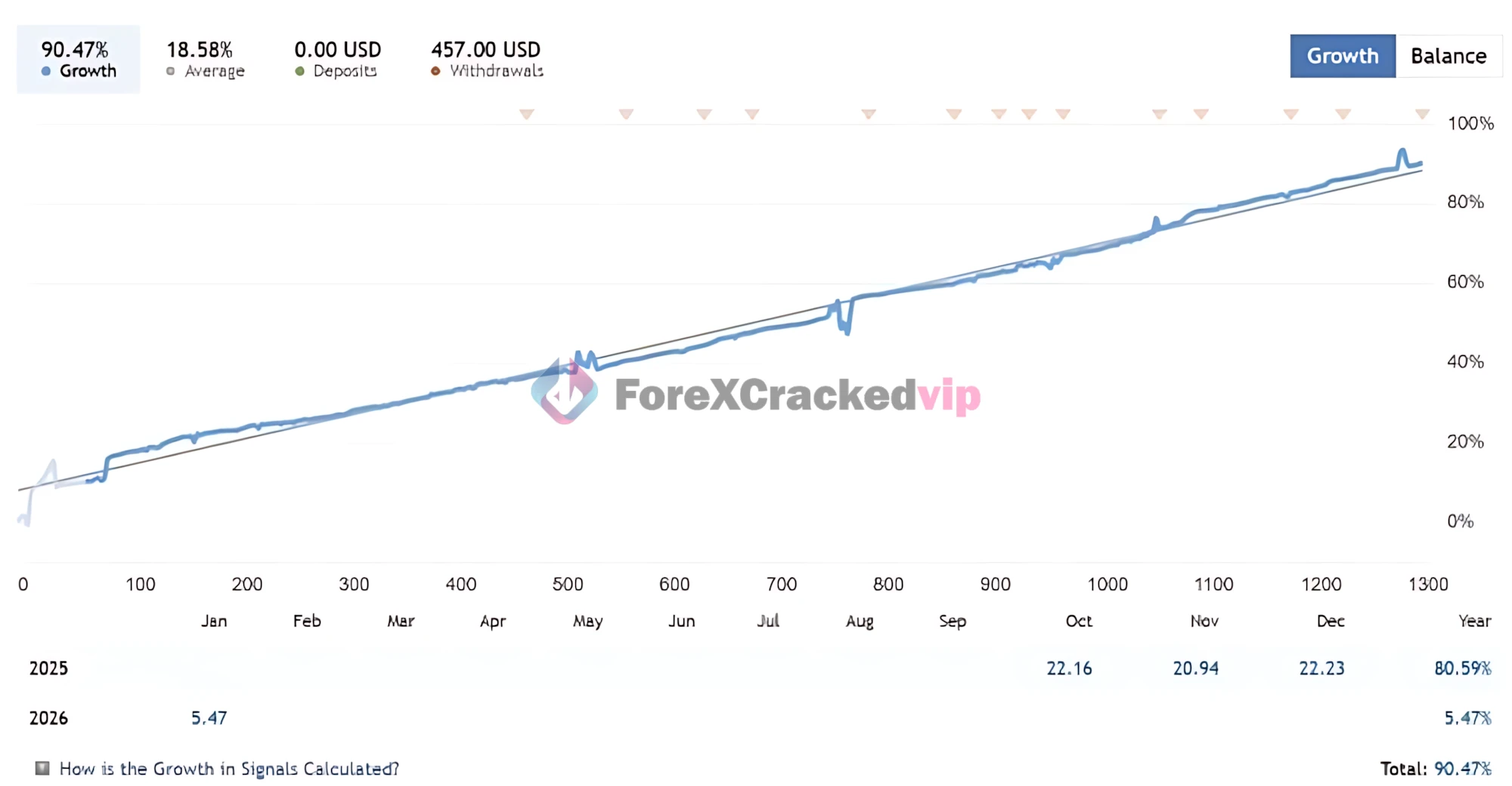Click the green Deposits legend dot
Screen dimensions: 1512x786
299,71
